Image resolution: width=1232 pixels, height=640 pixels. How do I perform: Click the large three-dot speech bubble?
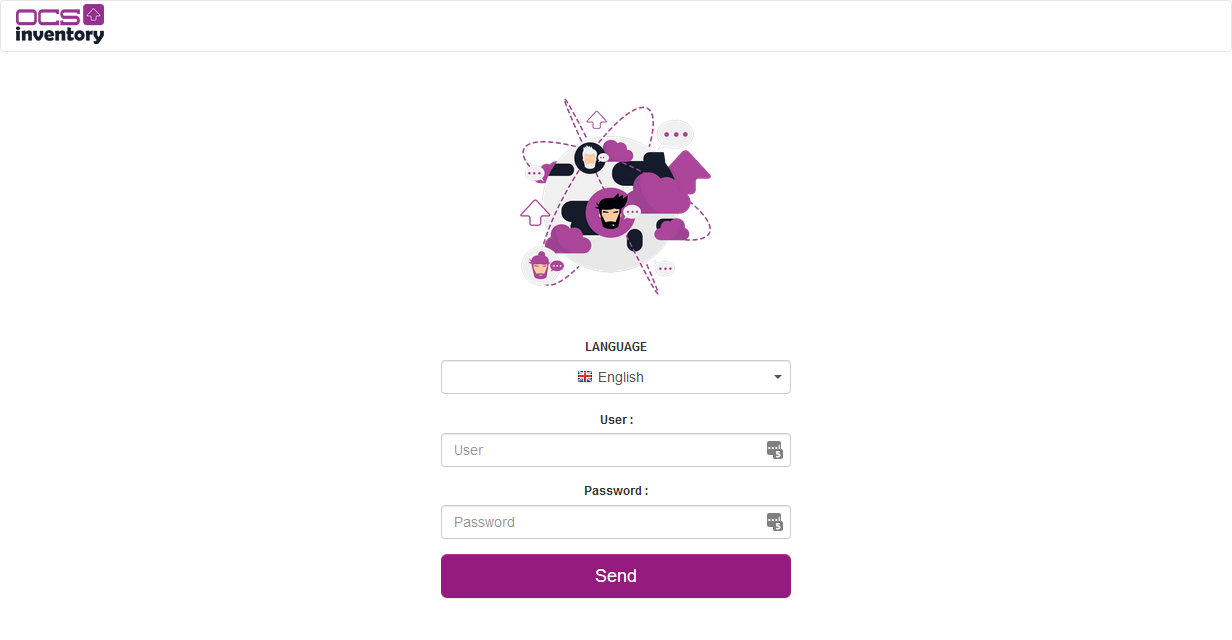click(676, 134)
